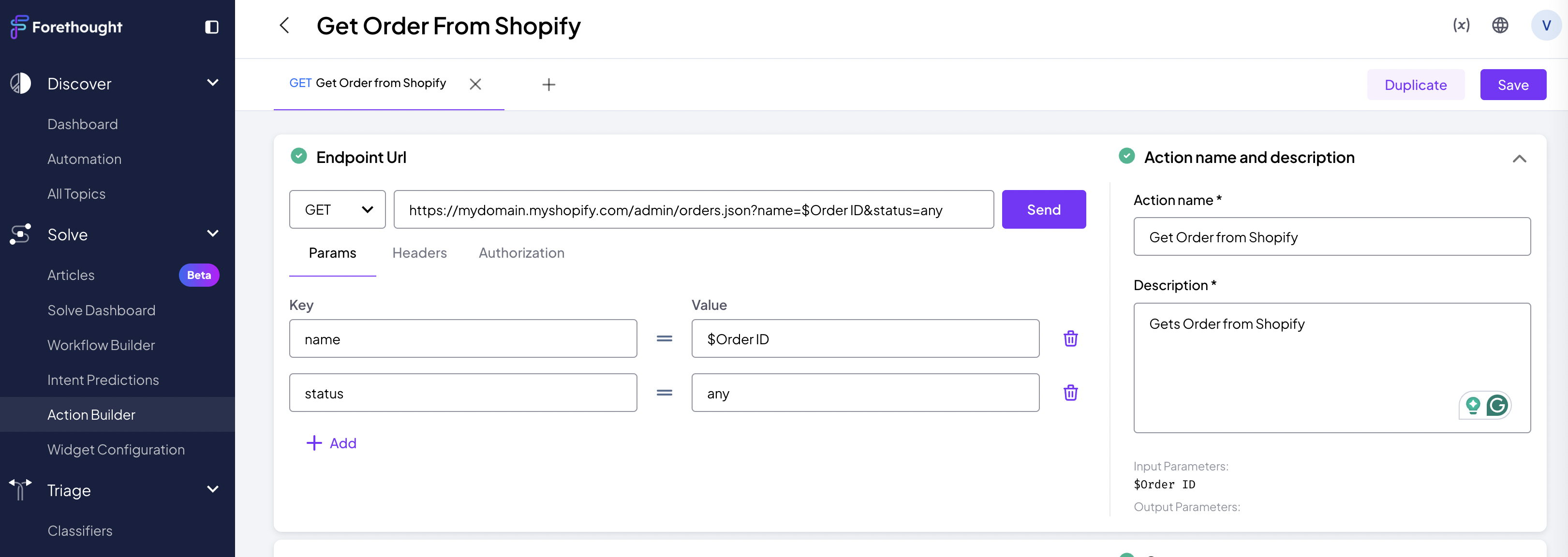Click the green lightbulb suggestion icon
Viewport: 1568px width, 557px height.
click(x=1472, y=405)
